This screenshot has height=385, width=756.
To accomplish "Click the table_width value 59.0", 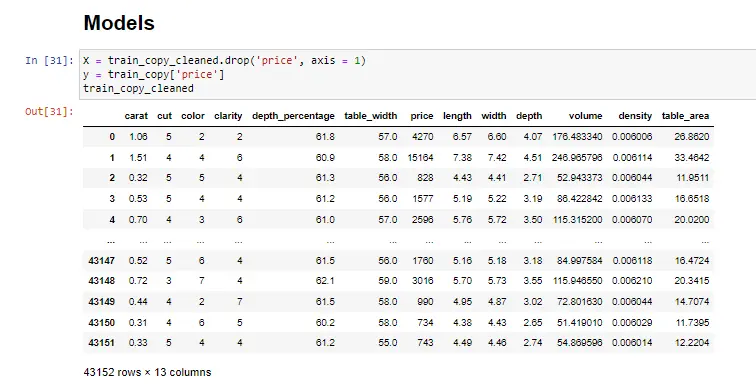I will [x=388, y=280].
